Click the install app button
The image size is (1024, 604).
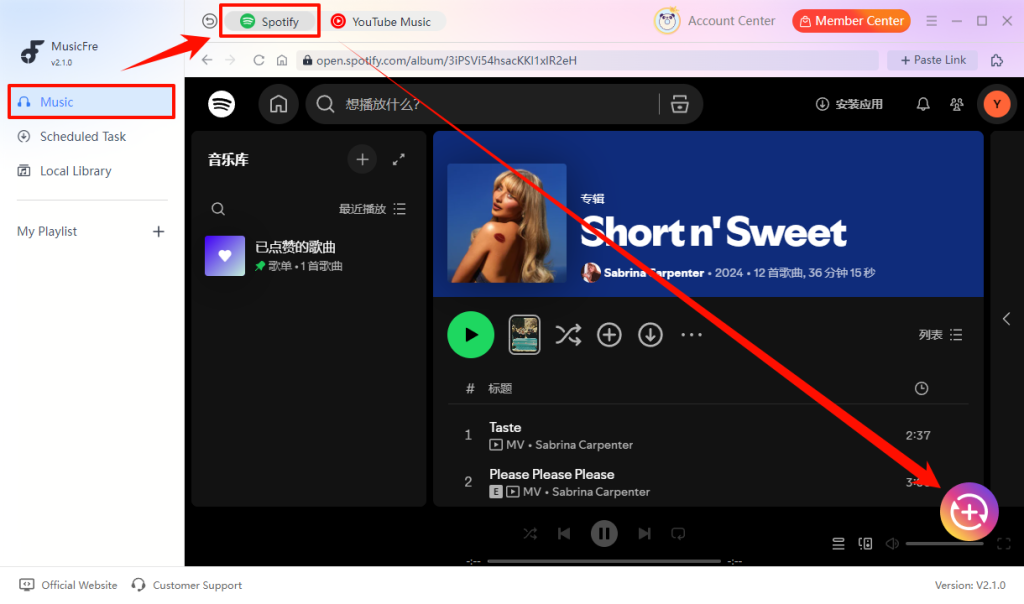[x=849, y=104]
